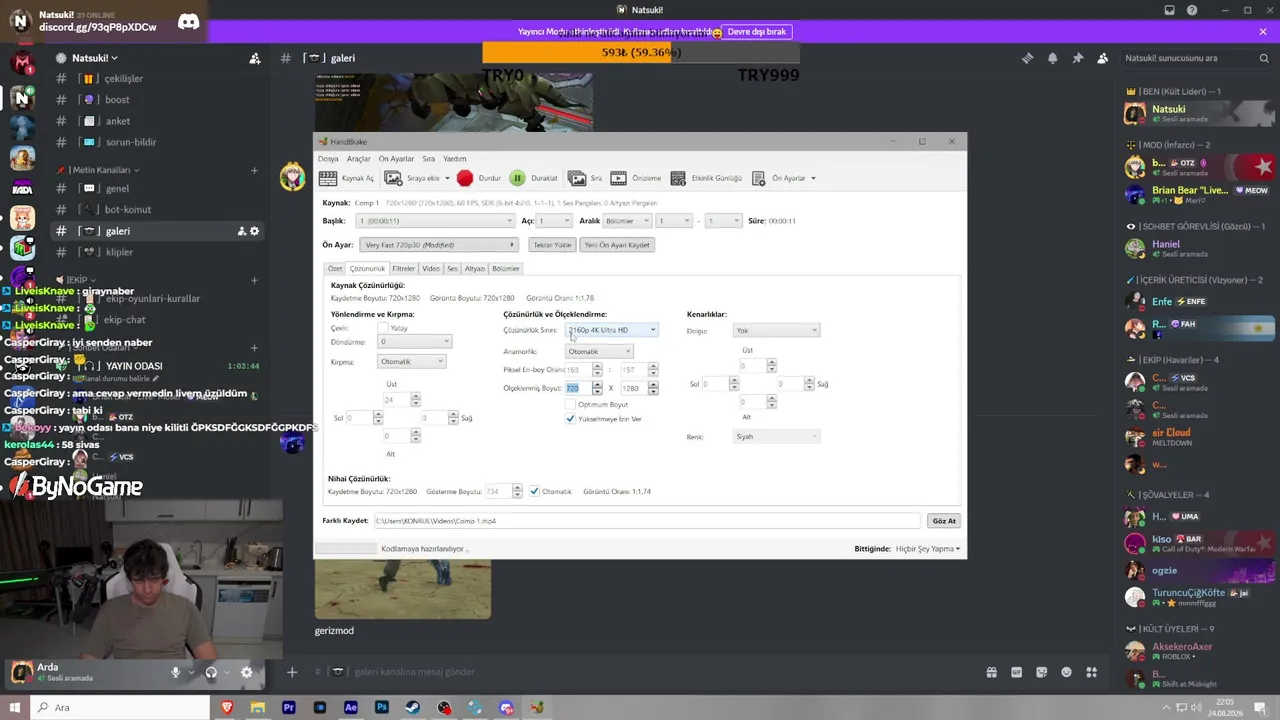The height and width of the screenshot is (720, 1280).
Task: Open the Natsuki! server name dropdown
Action: [95, 58]
